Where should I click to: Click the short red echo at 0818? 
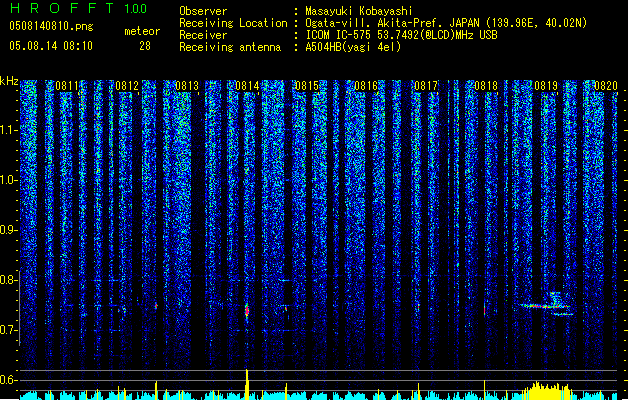click(485, 310)
